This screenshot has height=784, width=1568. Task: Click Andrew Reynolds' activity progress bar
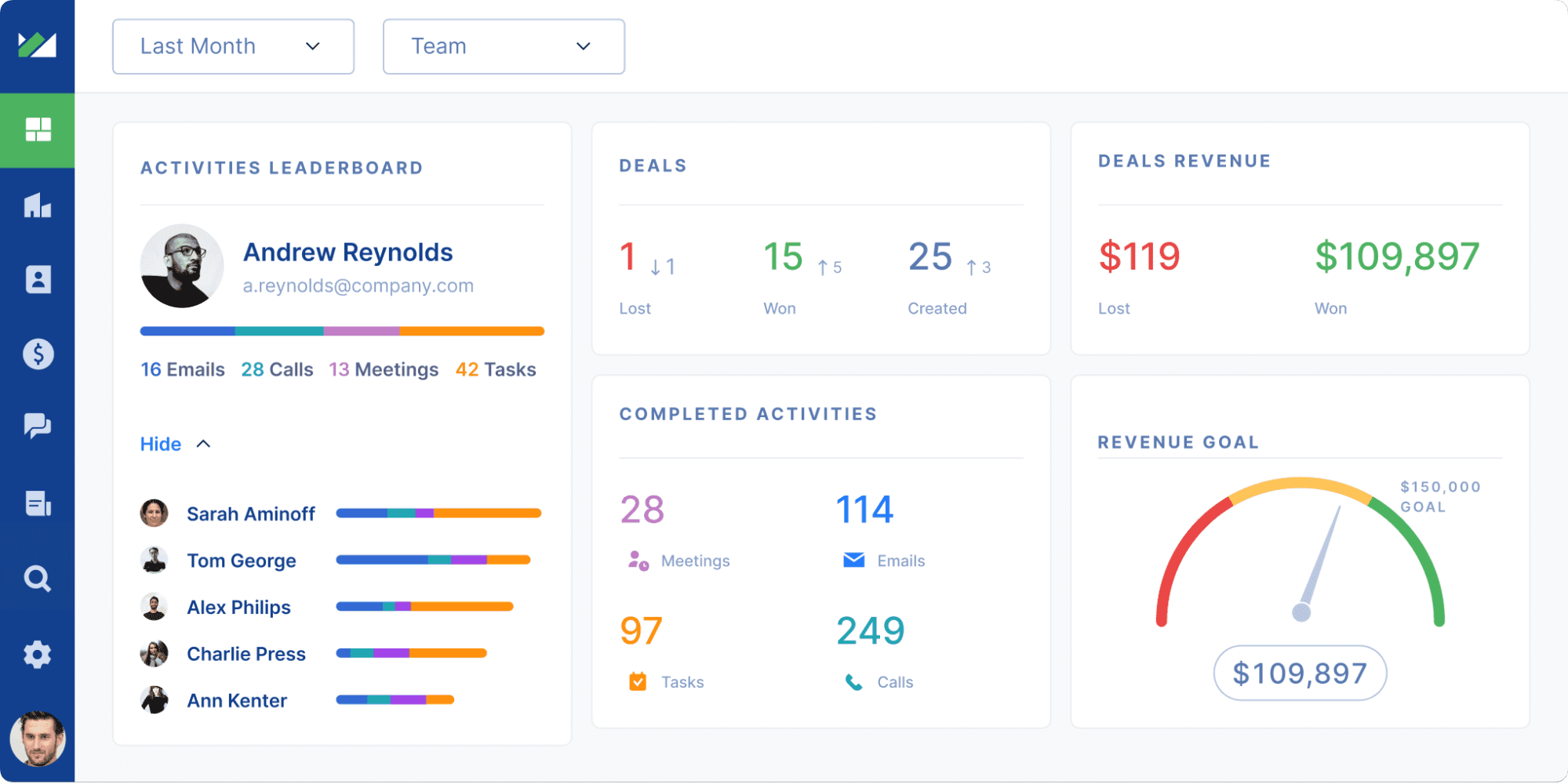(x=342, y=332)
